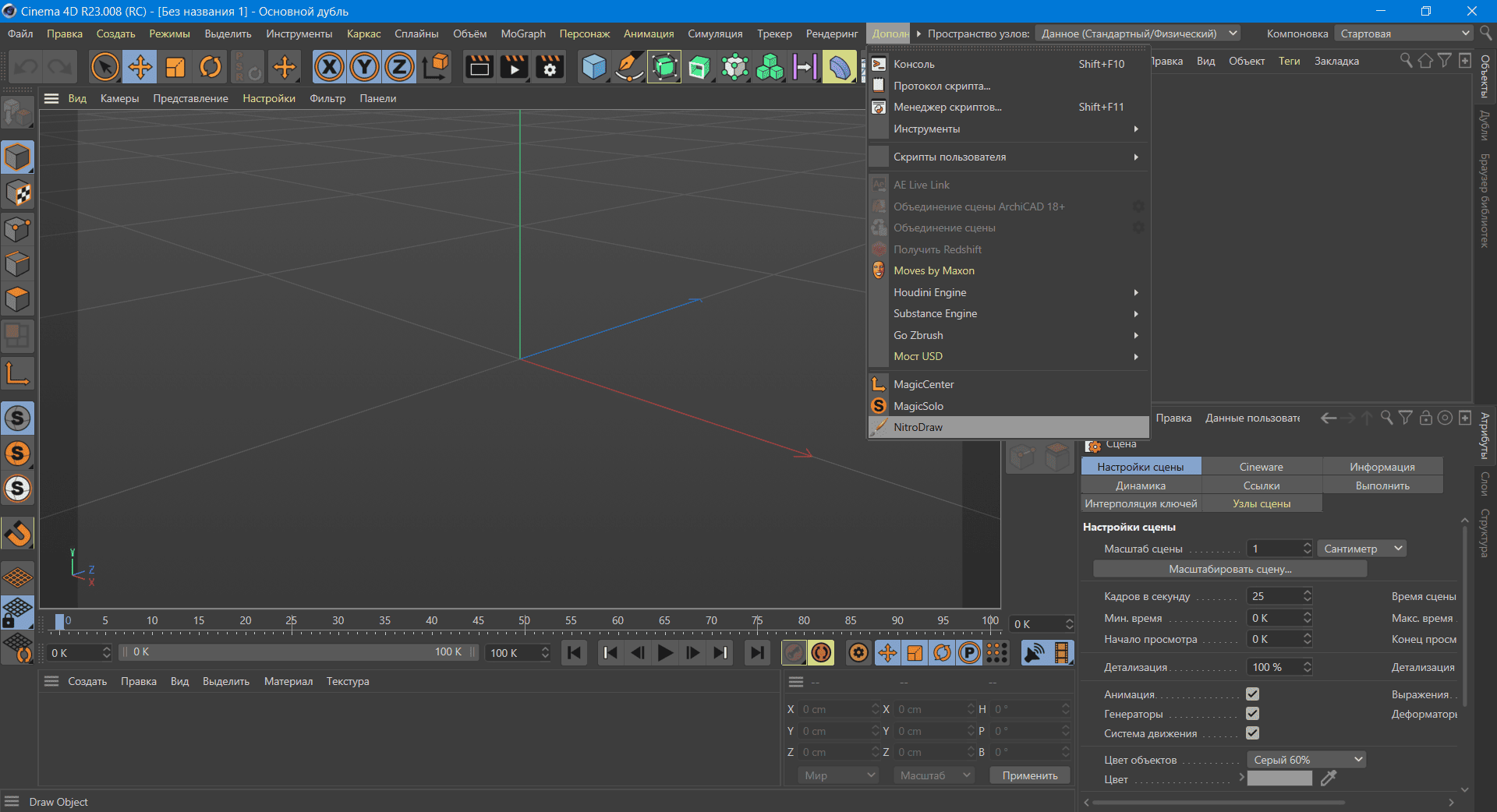Enable Edges mode
The height and width of the screenshot is (812, 1497).
pos(18,264)
